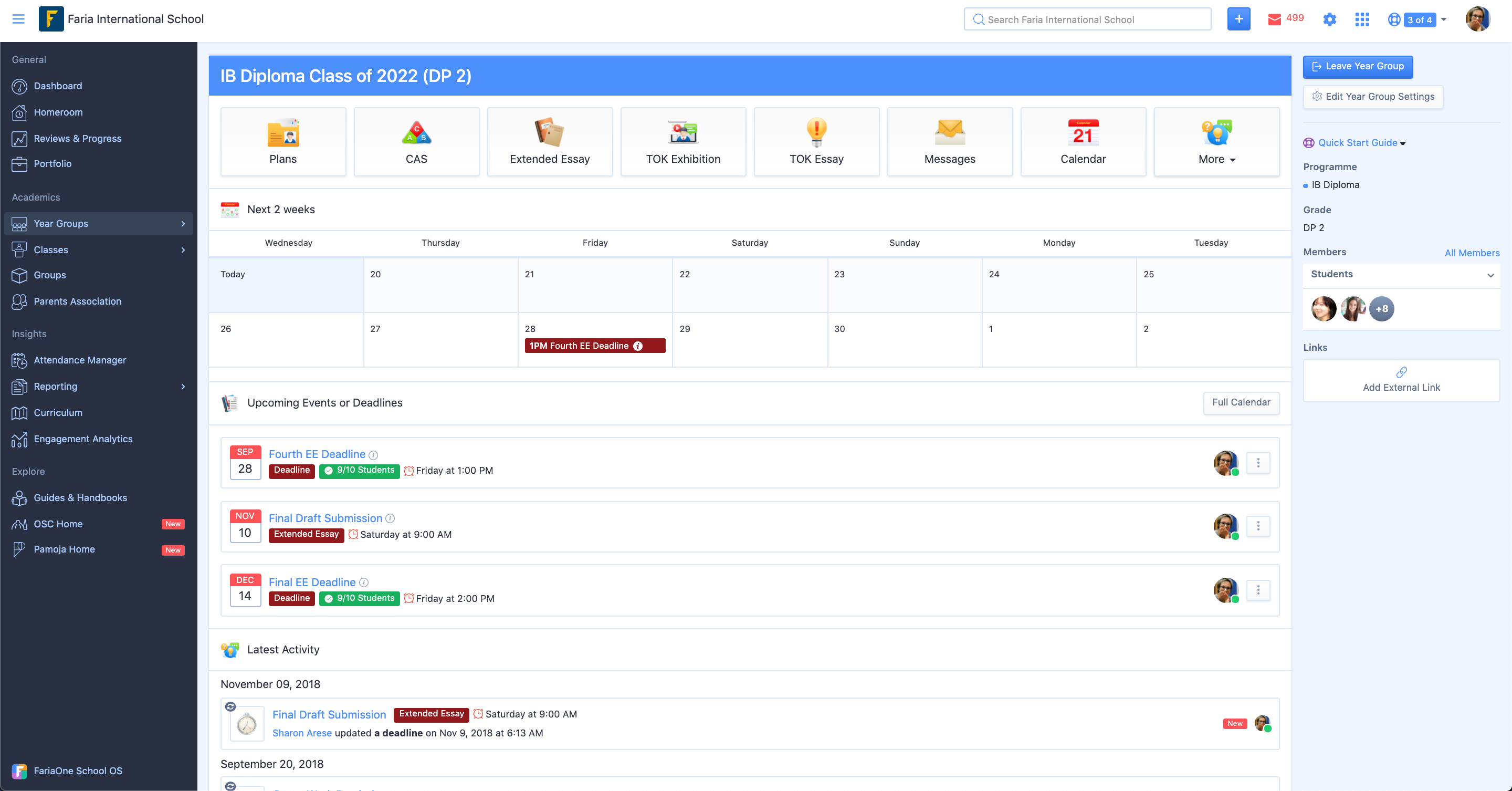Image resolution: width=1512 pixels, height=791 pixels.
Task: Select Attendance Manager in sidebar
Action: [80, 360]
